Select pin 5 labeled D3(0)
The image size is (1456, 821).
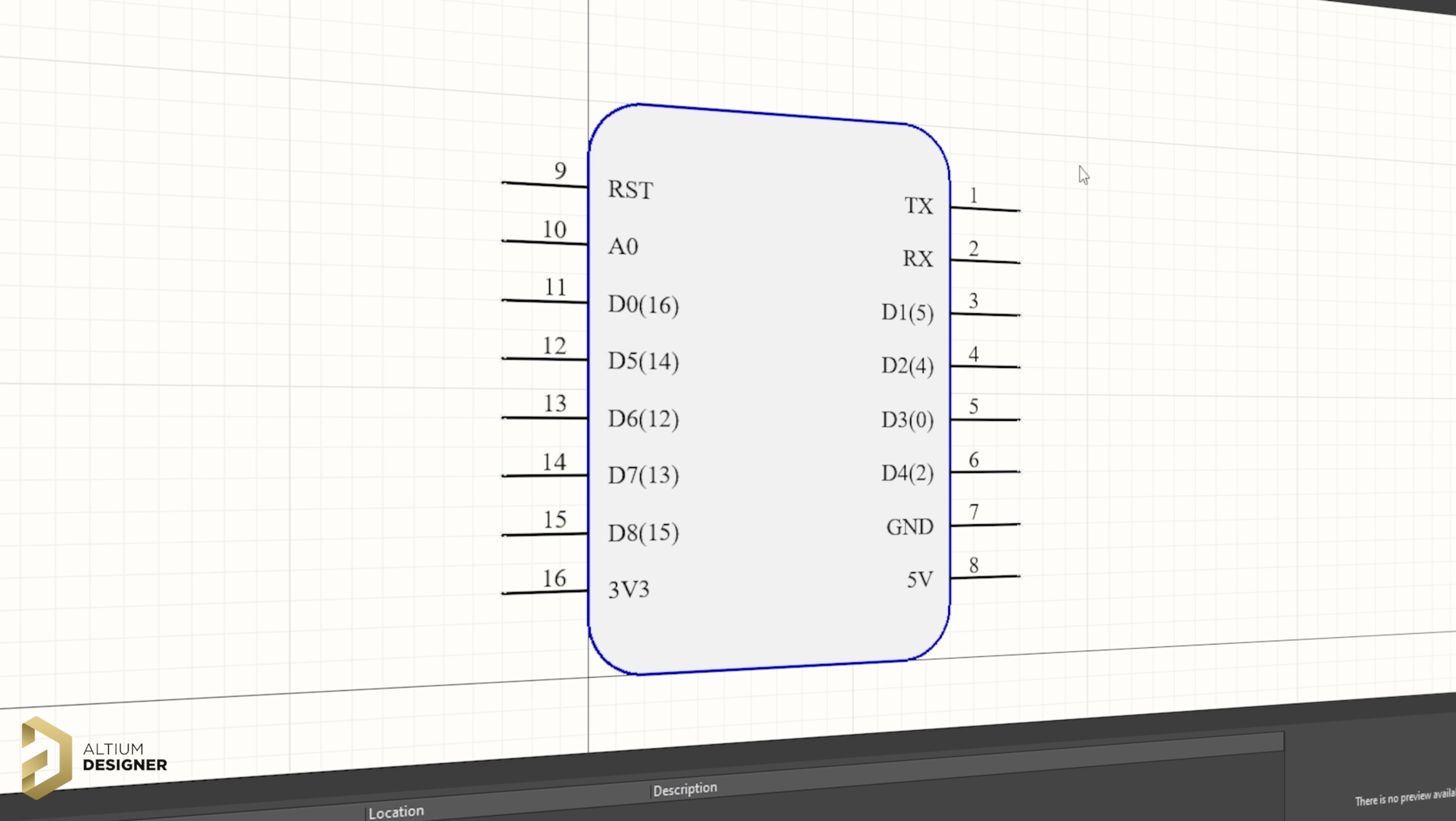point(985,419)
